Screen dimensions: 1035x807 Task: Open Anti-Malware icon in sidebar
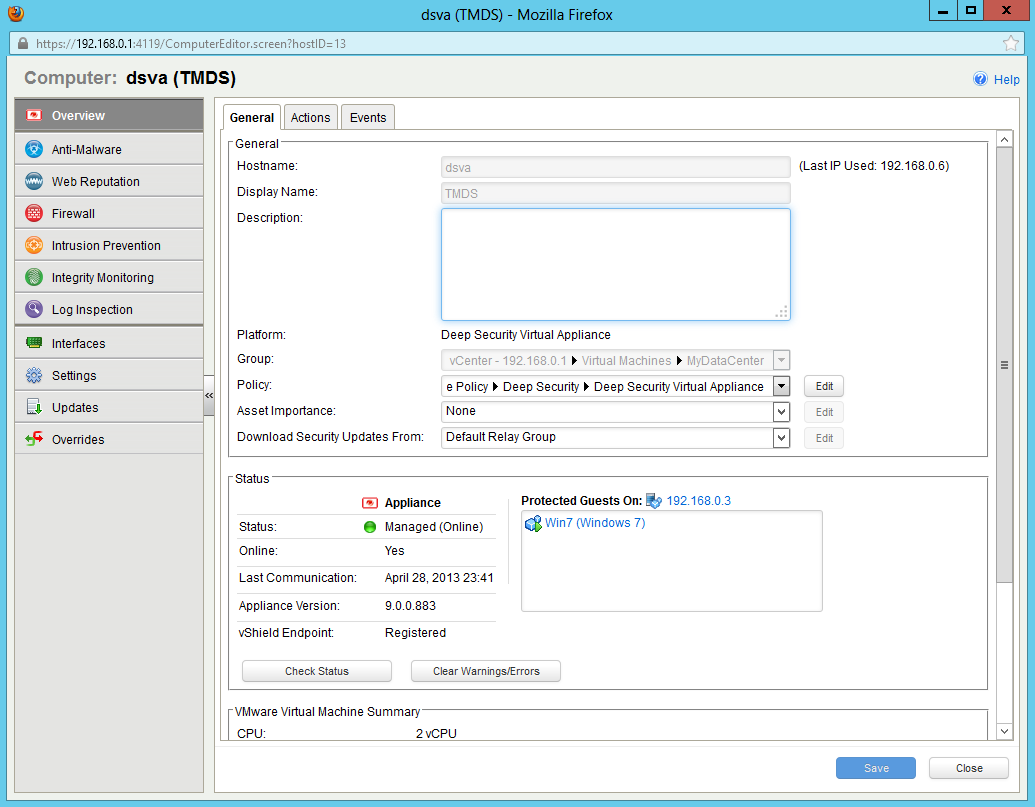tap(34, 149)
